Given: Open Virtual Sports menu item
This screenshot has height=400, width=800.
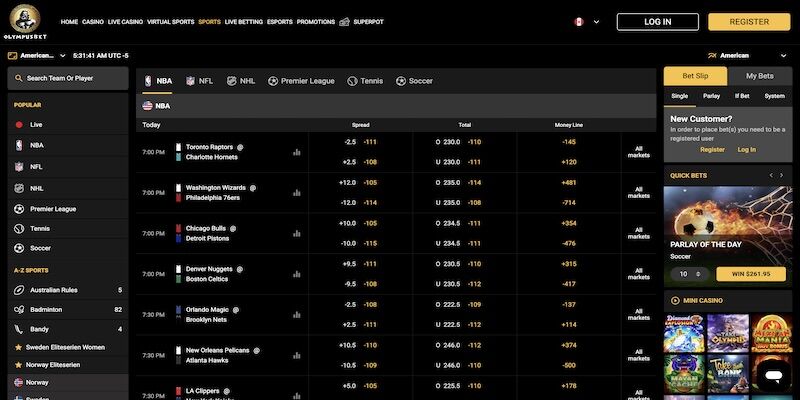Looking at the screenshot, I should click(x=170, y=22).
